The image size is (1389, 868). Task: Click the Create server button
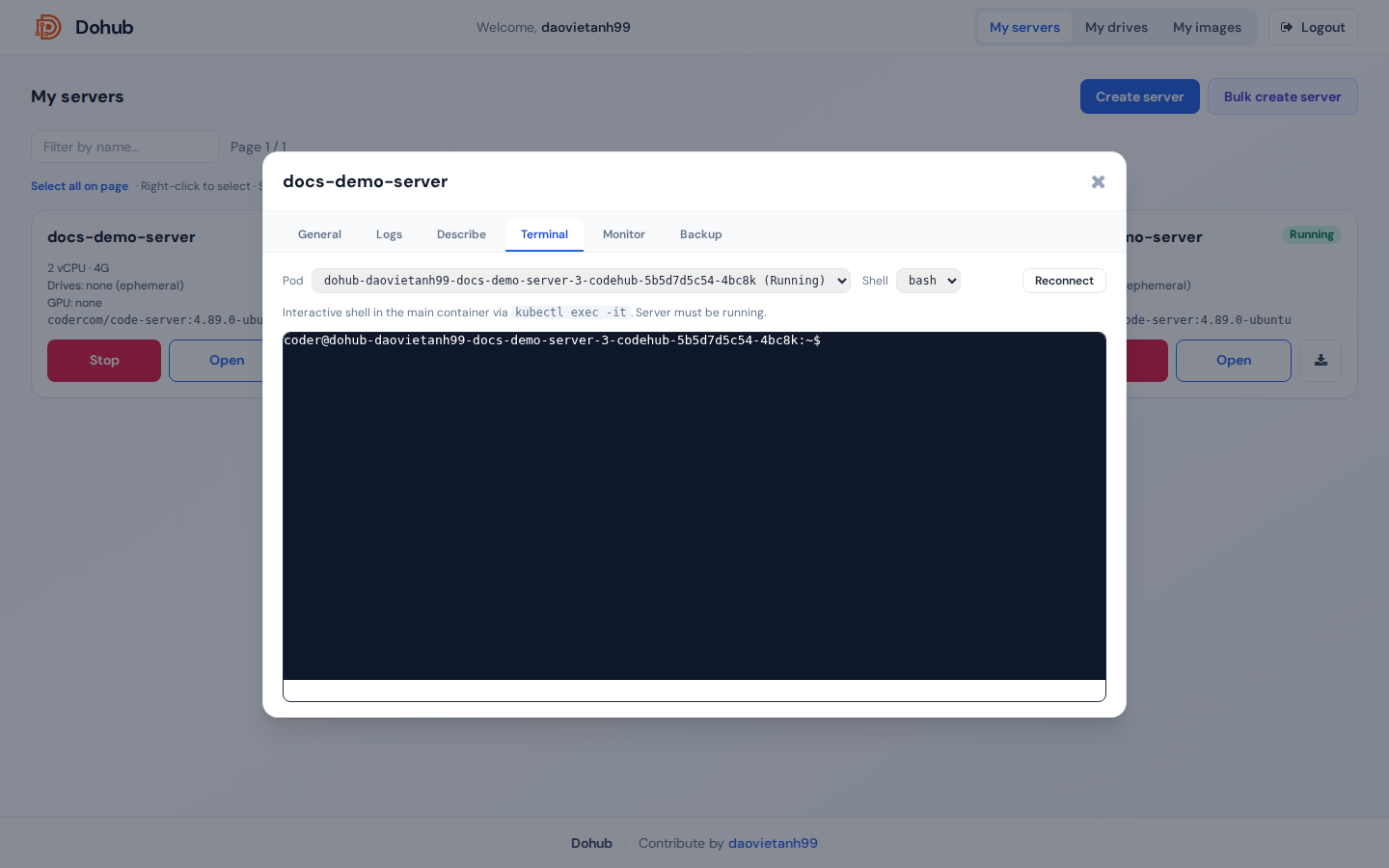tap(1140, 96)
